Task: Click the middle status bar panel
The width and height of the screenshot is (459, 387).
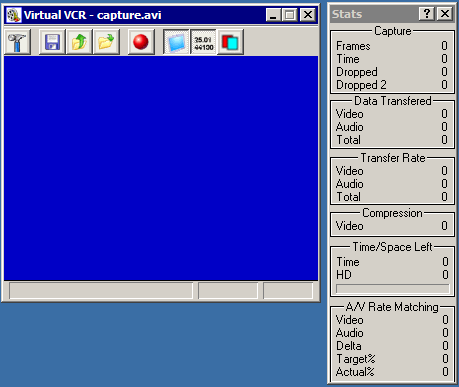Action: (x=228, y=291)
